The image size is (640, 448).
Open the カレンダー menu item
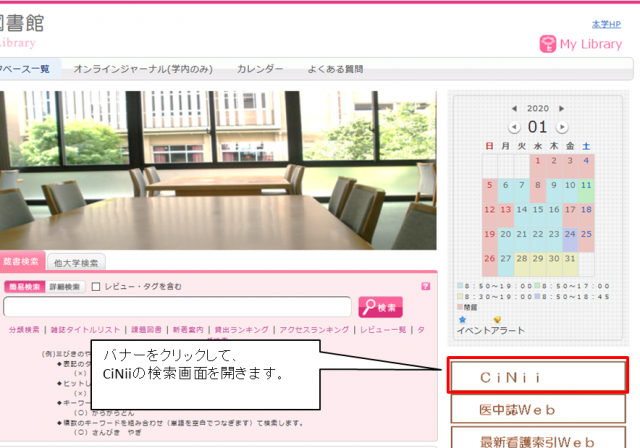pyautogui.click(x=259, y=69)
